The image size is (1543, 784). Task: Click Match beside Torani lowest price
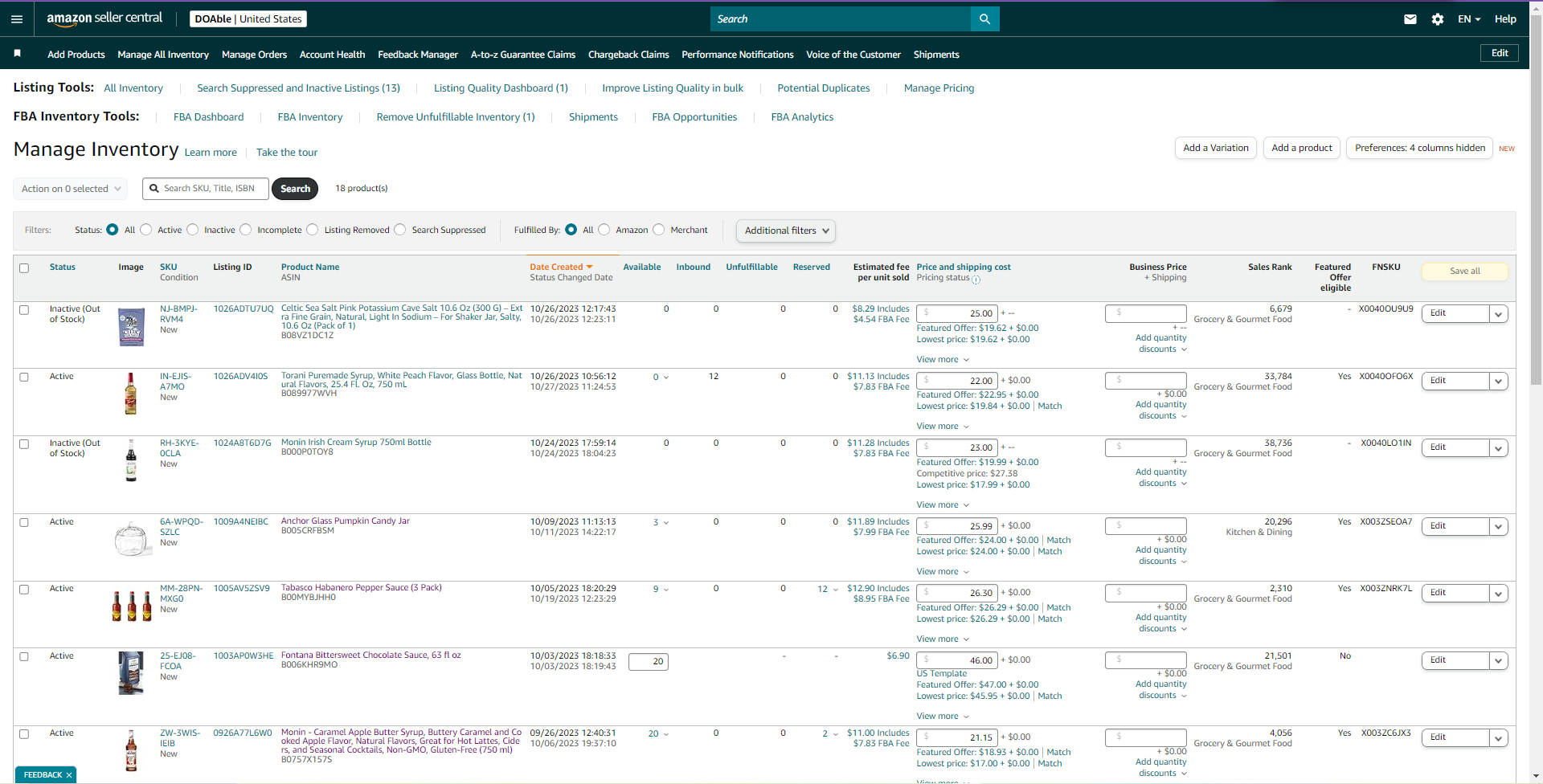pyautogui.click(x=1050, y=406)
